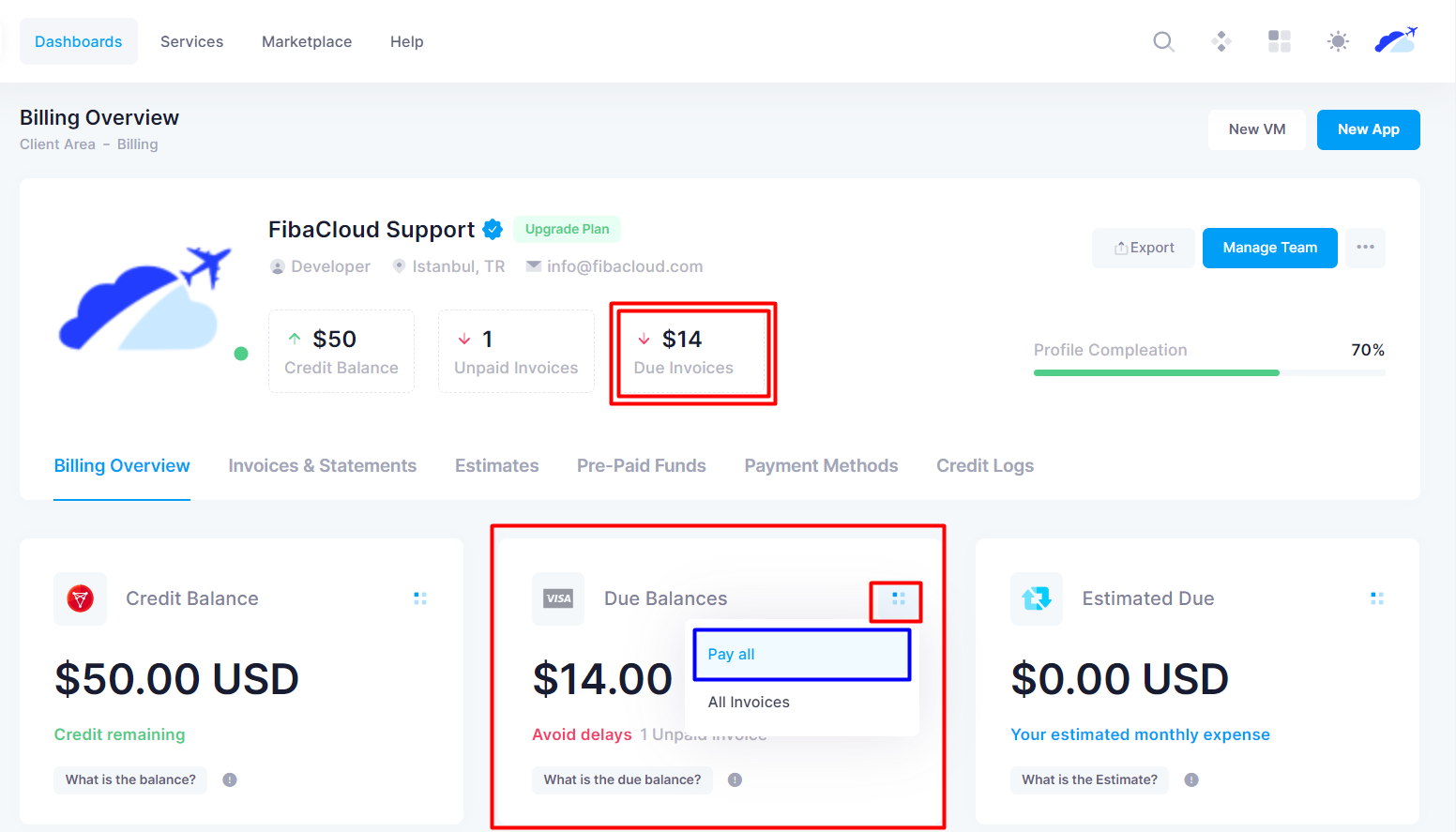1456x832 pixels.
Task: Go to the Pre-Paid Funds tab
Action: point(642,466)
